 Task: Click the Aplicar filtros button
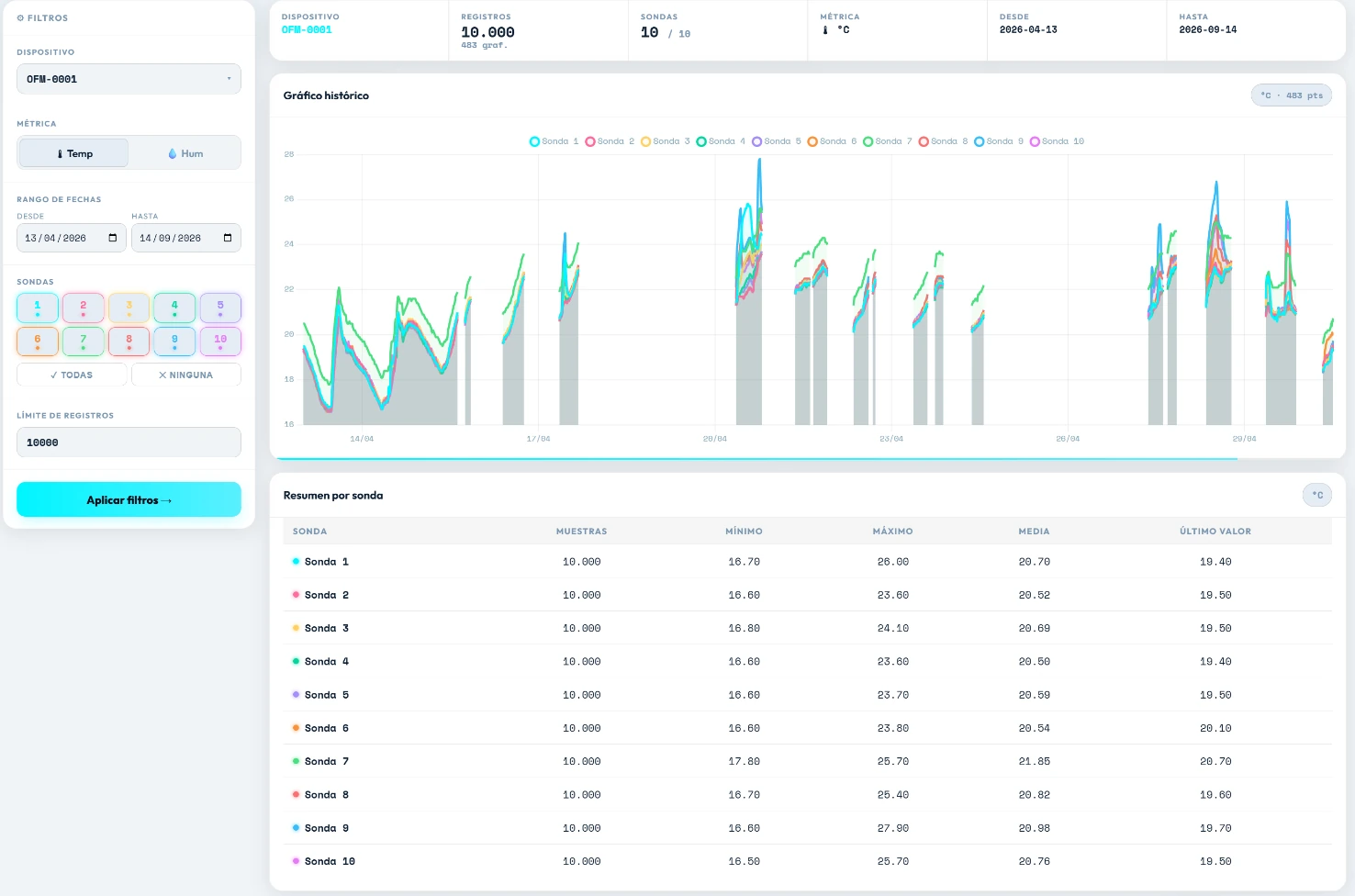coord(129,499)
